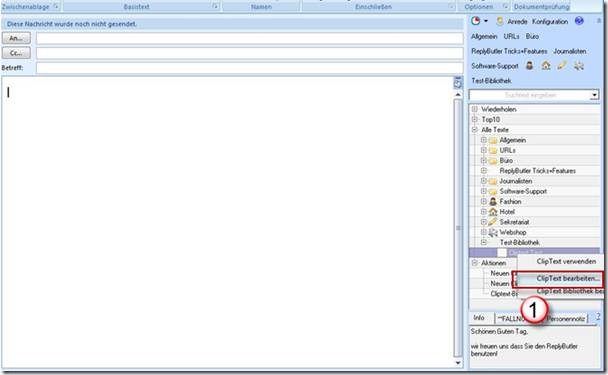
Task: Expand the Allgemein folder in the tree
Action: 484,140
